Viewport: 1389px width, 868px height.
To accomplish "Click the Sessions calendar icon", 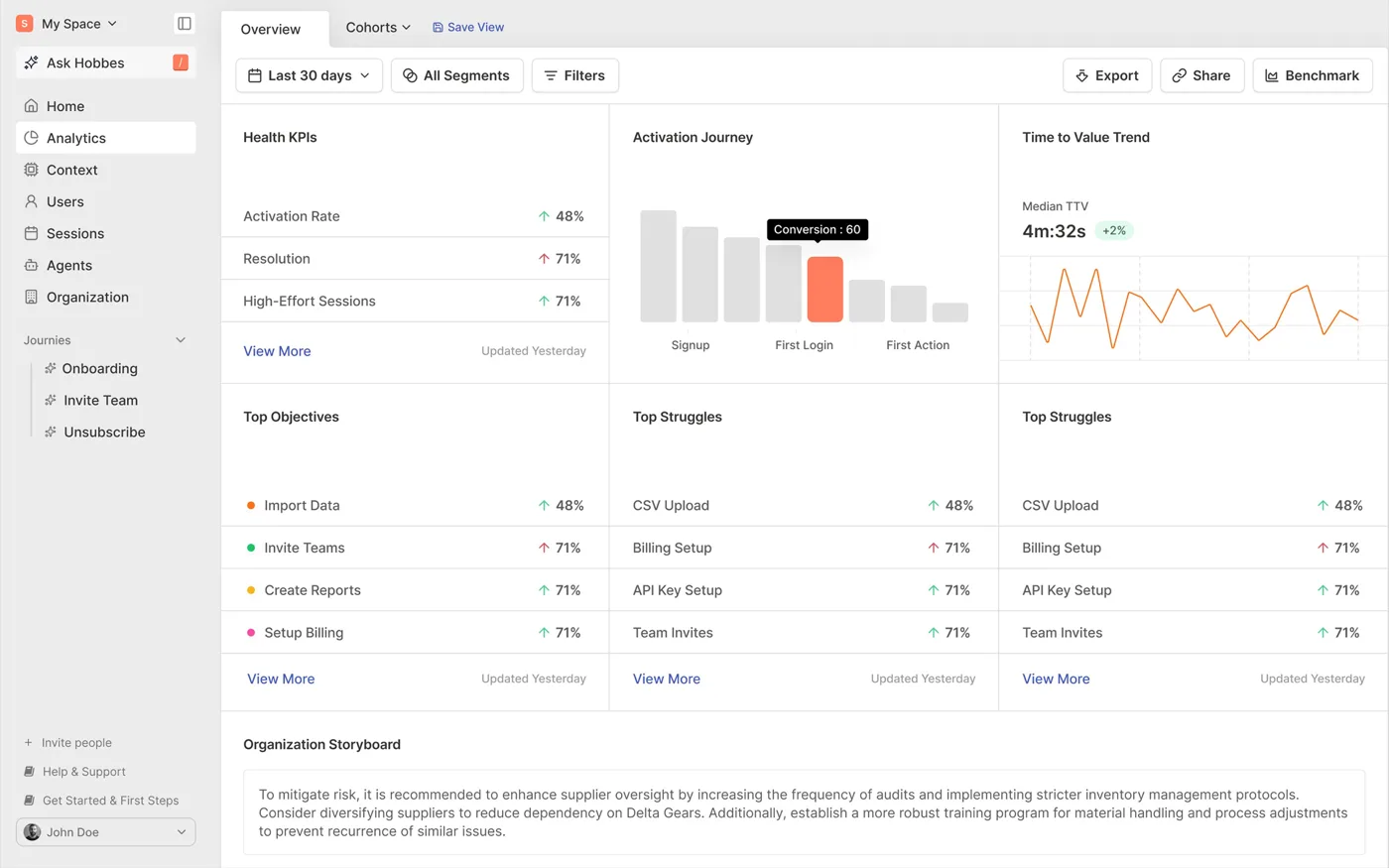I will 31,233.
